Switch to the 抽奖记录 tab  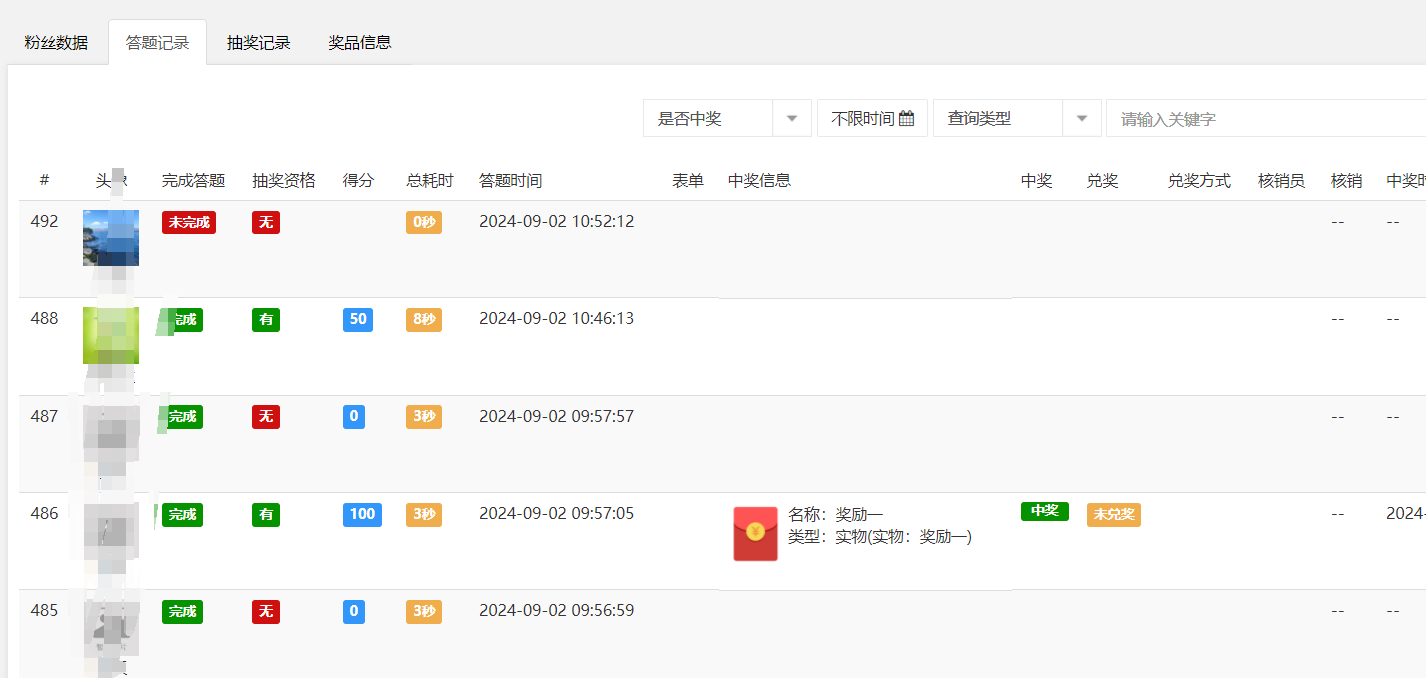coord(258,43)
